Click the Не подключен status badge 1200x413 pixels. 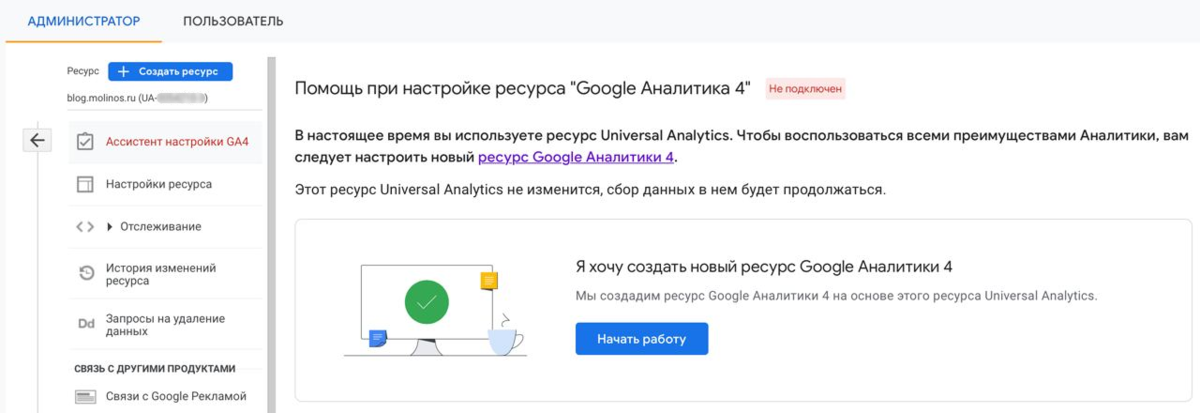[x=806, y=89]
